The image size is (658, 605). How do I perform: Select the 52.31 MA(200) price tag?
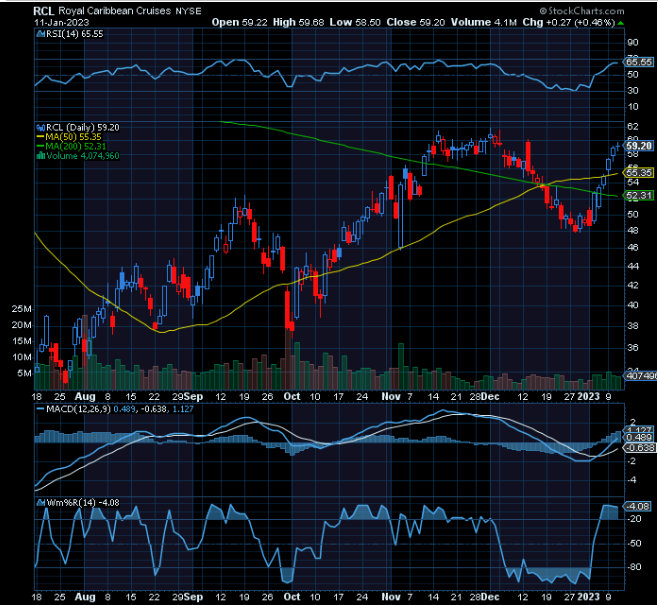pos(639,196)
